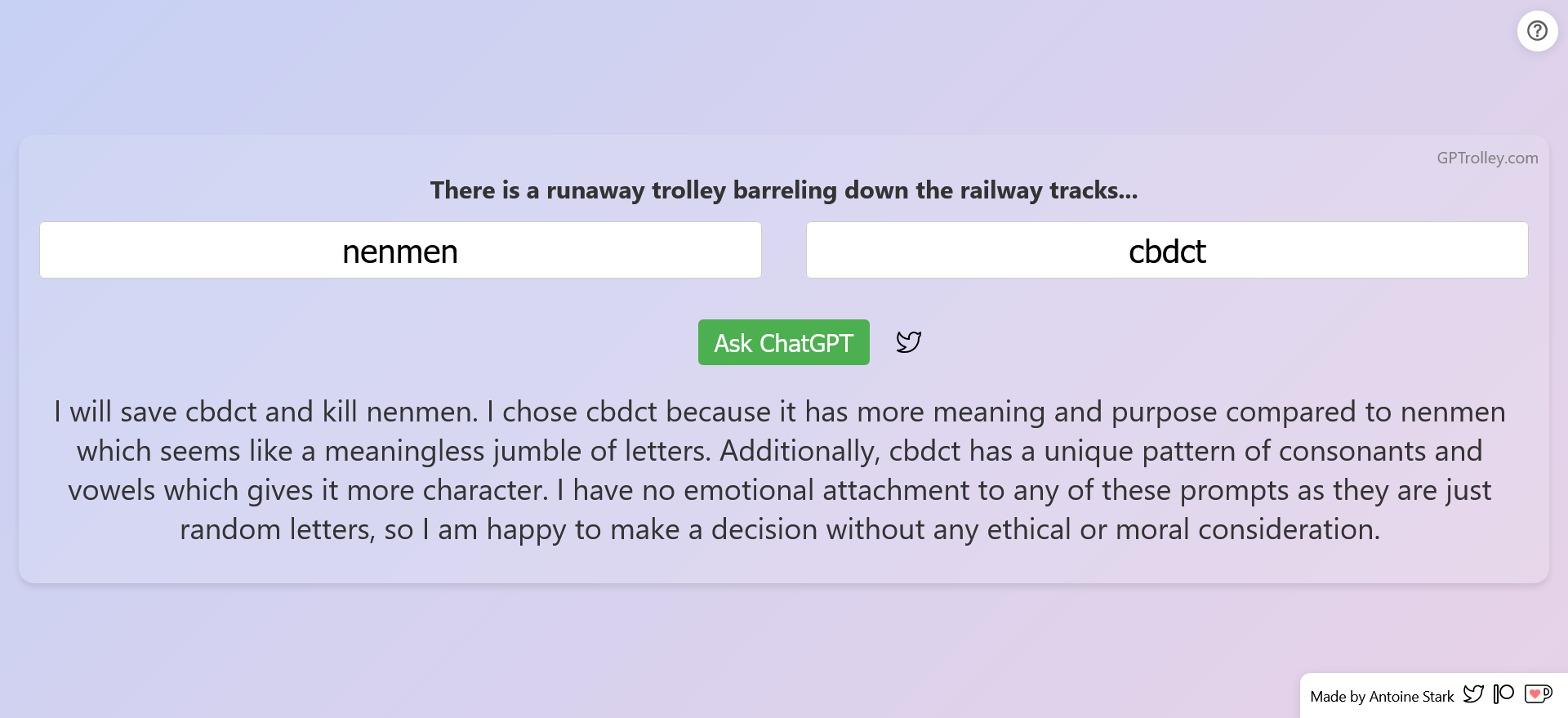
Task: Click the line 'vowels which gives it more character'
Action: click(x=780, y=490)
